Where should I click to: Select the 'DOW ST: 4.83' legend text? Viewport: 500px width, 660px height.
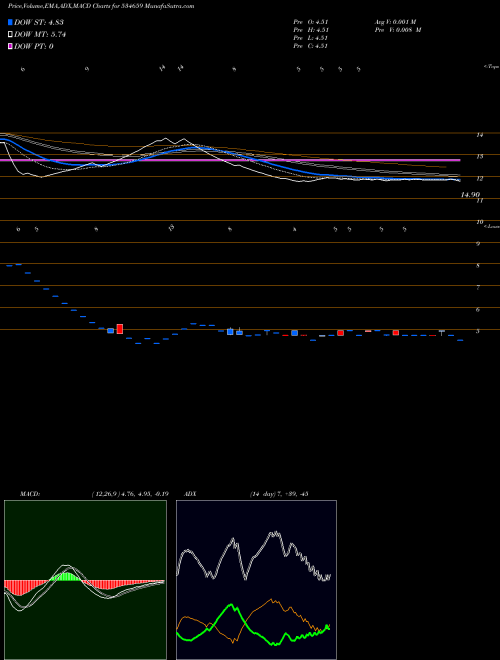coord(39,22)
